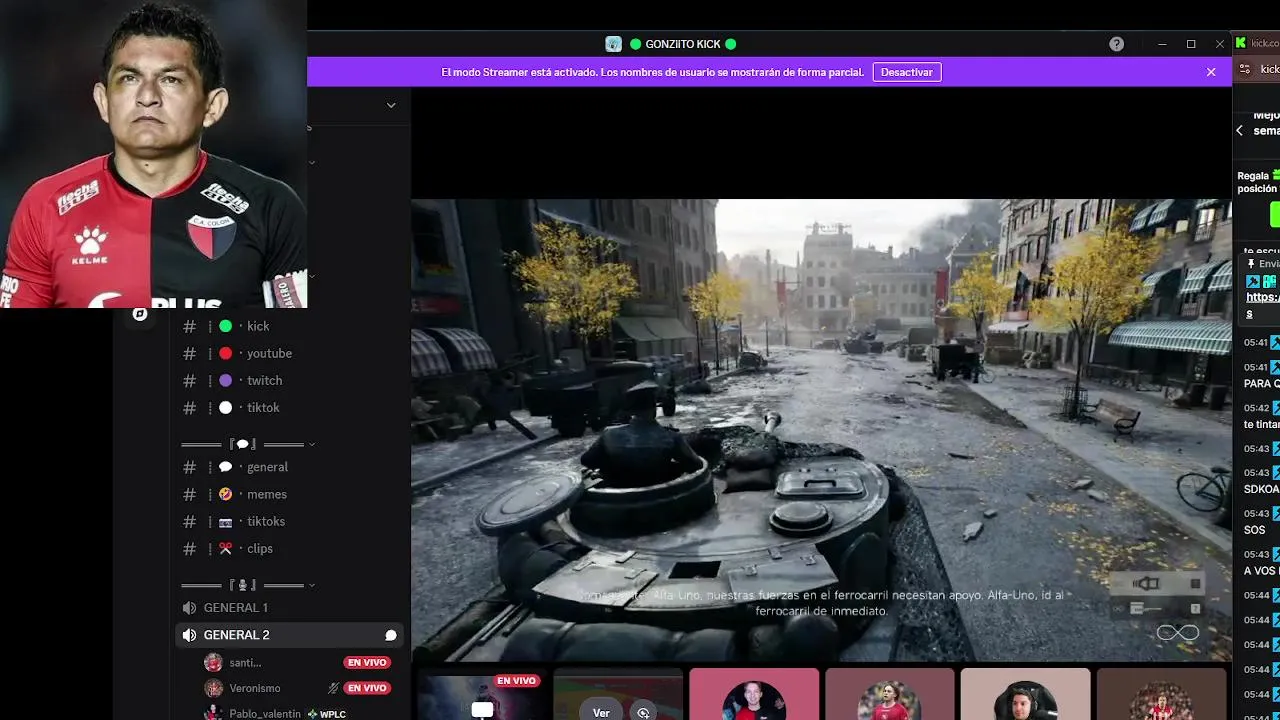The image size is (1280, 720).
Task: Open the https link in Kick chat
Action: point(1262,297)
